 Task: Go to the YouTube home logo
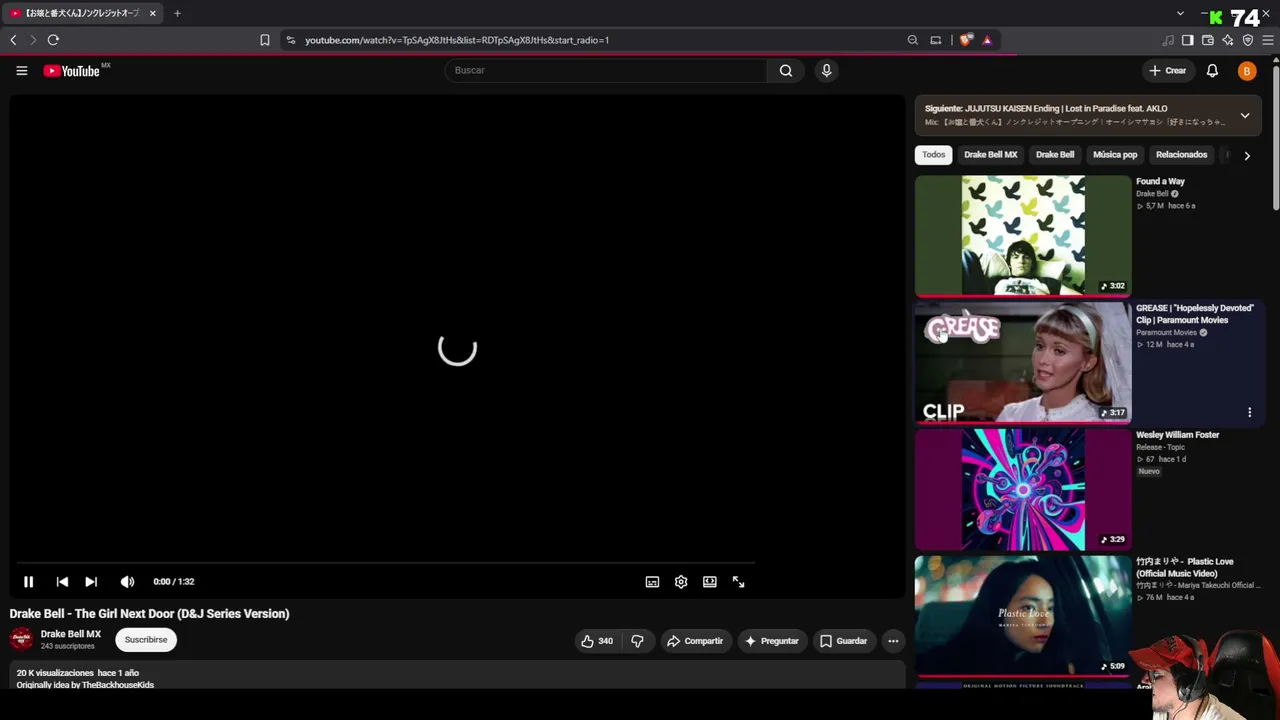click(72, 71)
